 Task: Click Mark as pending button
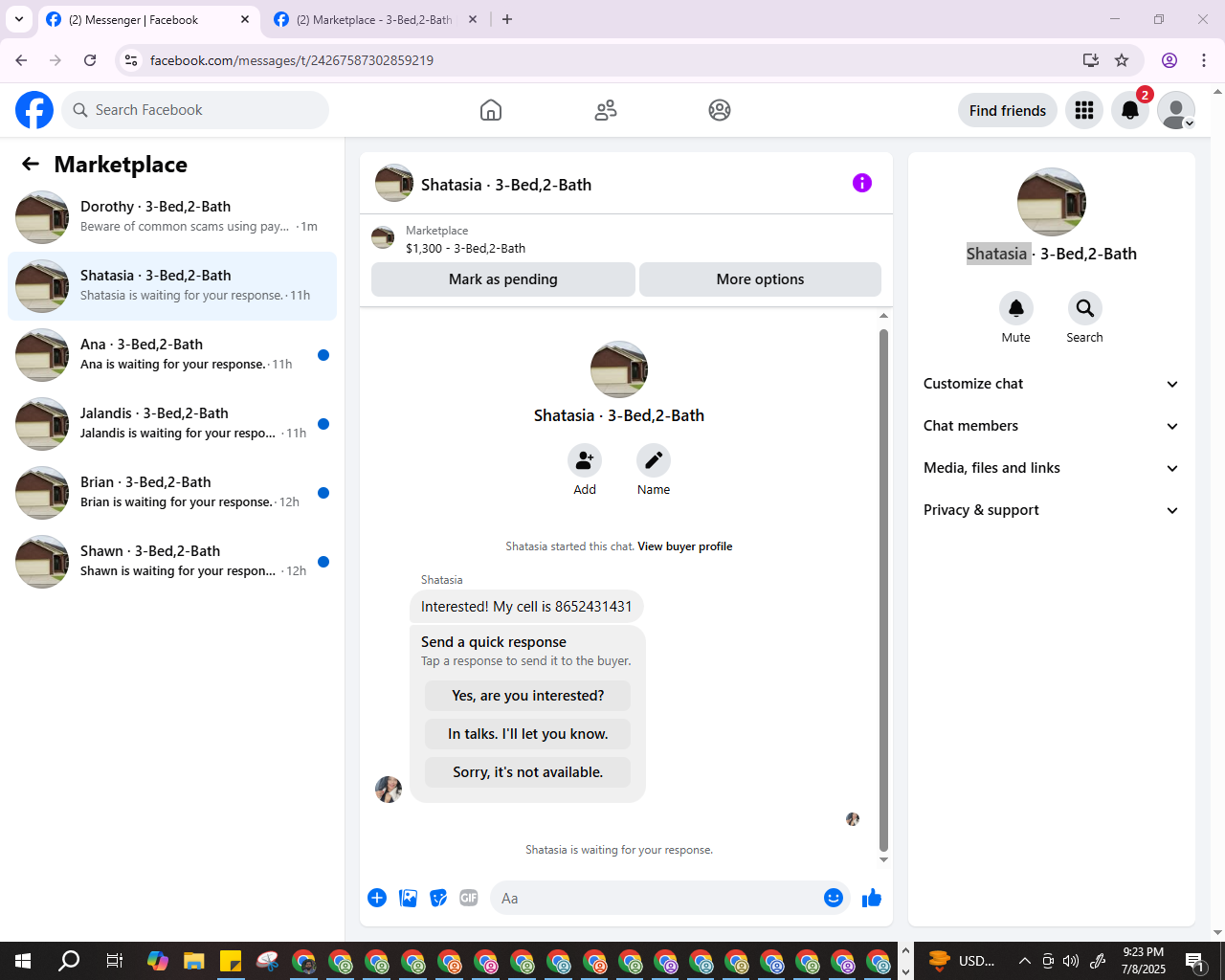point(503,279)
